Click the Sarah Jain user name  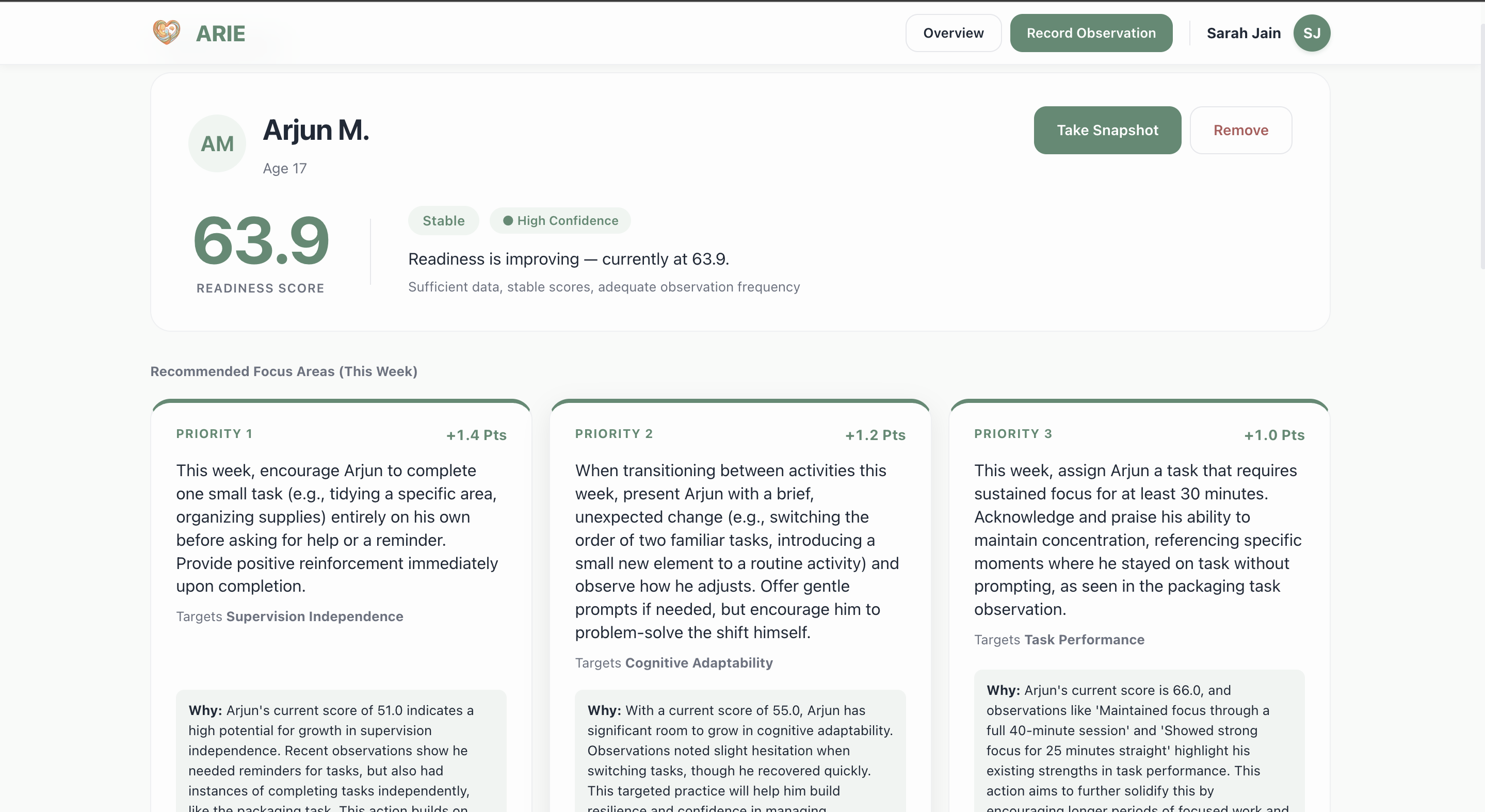click(1244, 33)
